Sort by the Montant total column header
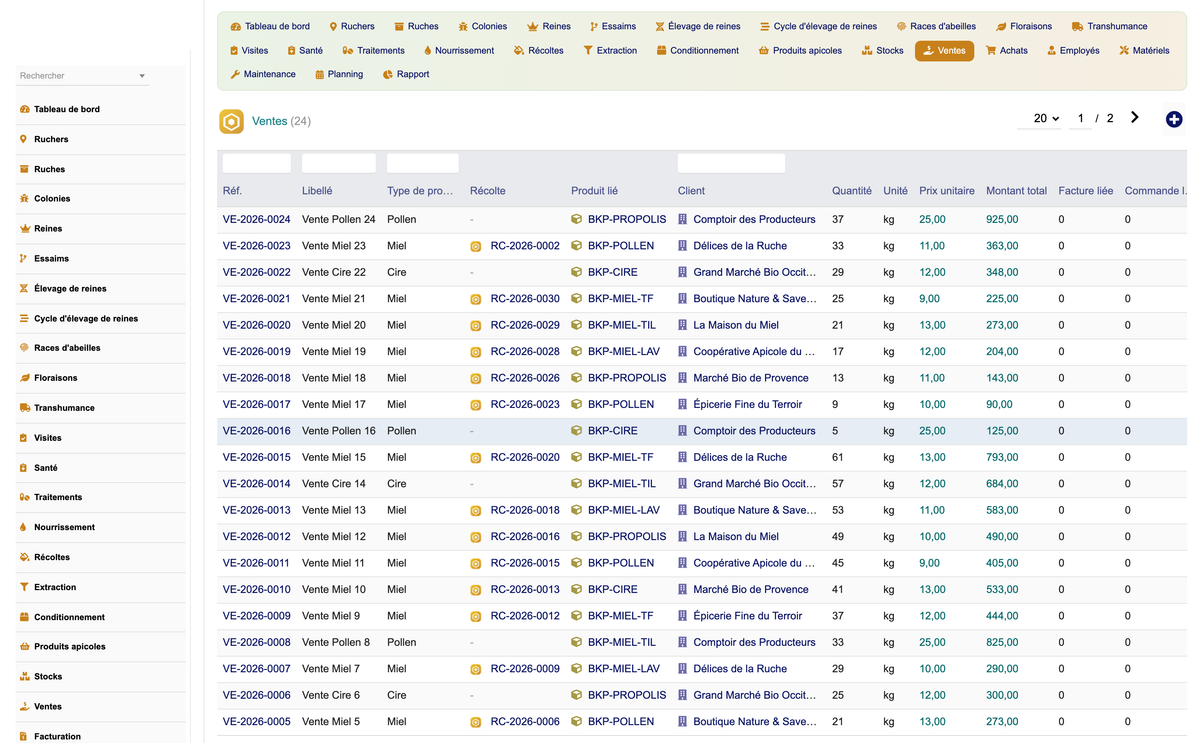This screenshot has width=1200, height=743. pos(1016,191)
